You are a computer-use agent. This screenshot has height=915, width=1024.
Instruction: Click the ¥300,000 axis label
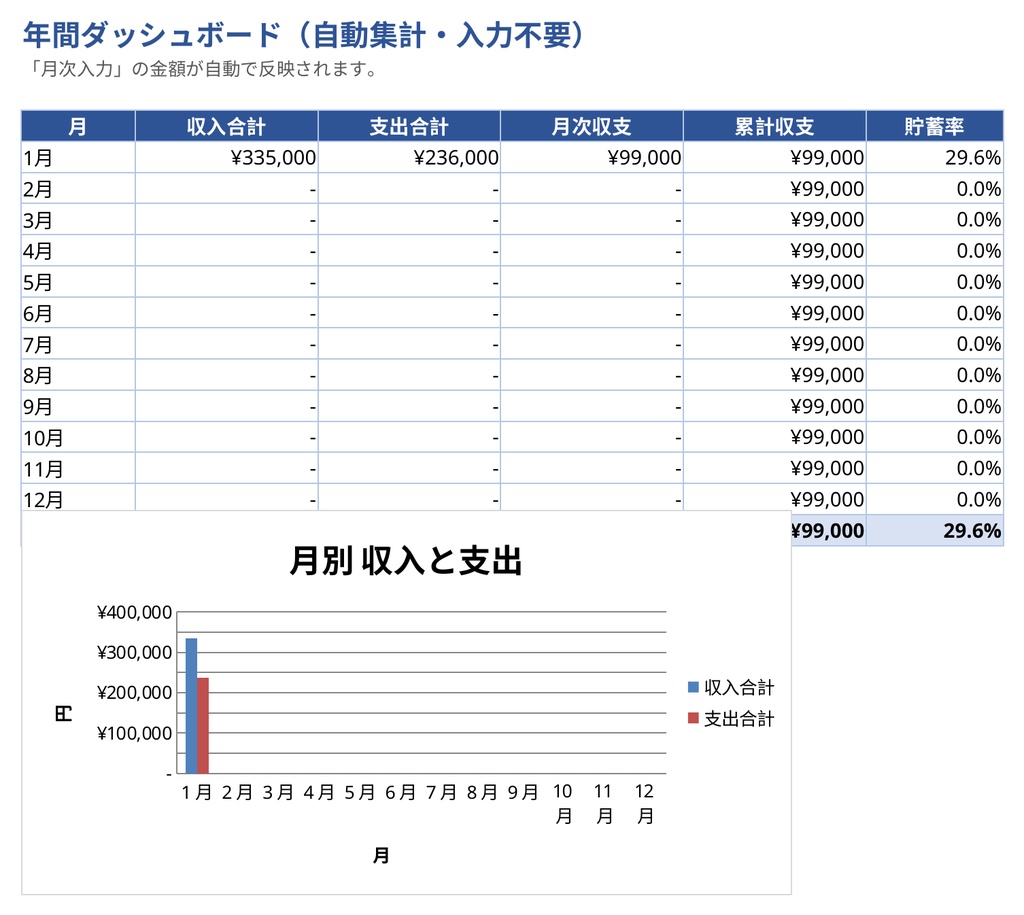[x=135, y=652]
